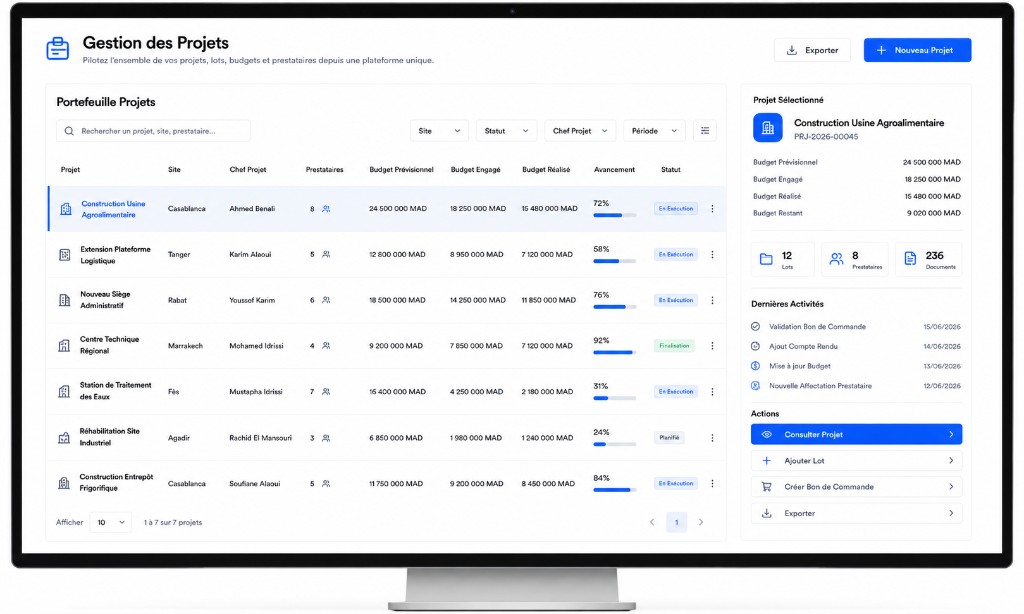Click the project code PRJ-2026-00045

825,137
